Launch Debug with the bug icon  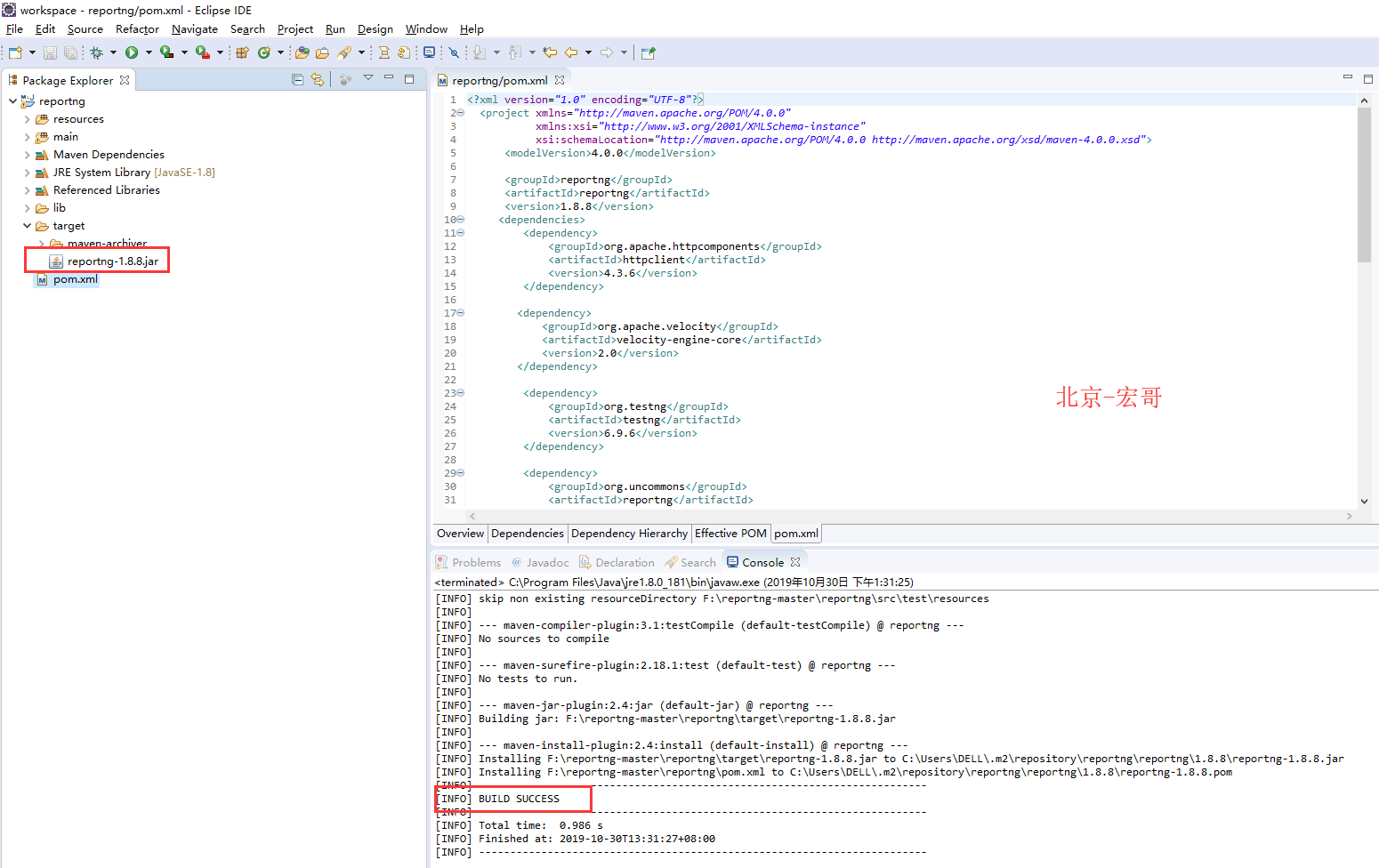pos(96,52)
